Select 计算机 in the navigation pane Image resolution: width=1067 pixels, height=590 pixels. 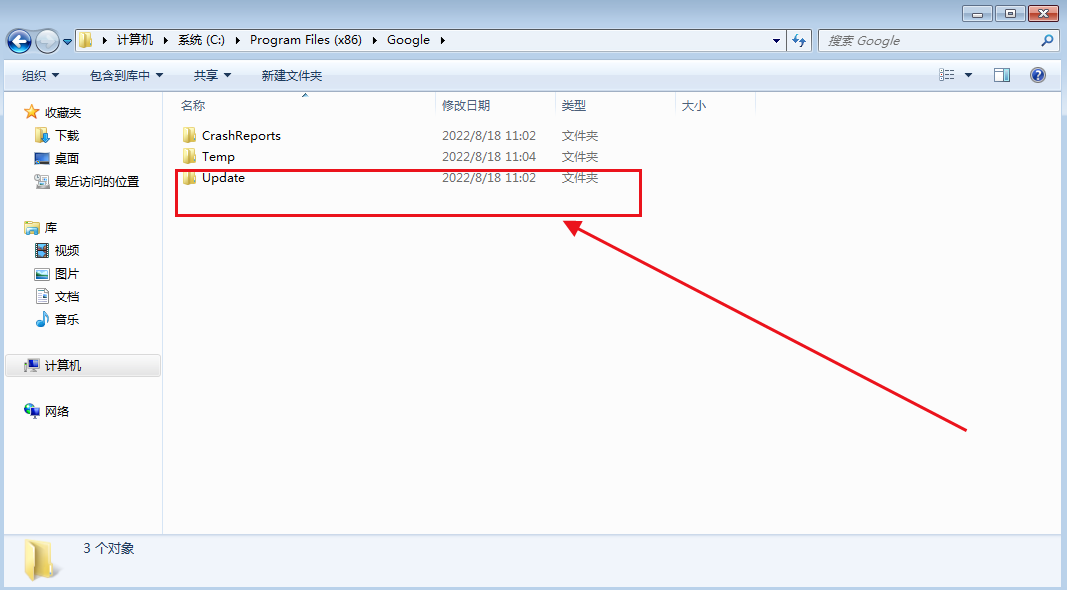(63, 365)
